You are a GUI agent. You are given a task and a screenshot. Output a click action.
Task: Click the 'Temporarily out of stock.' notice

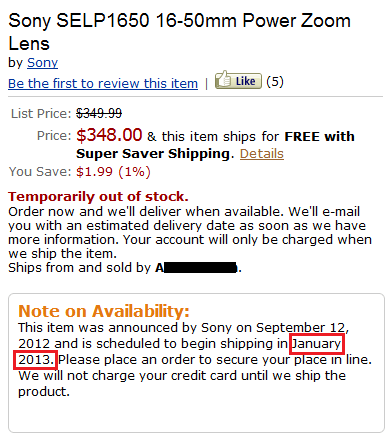click(x=98, y=197)
